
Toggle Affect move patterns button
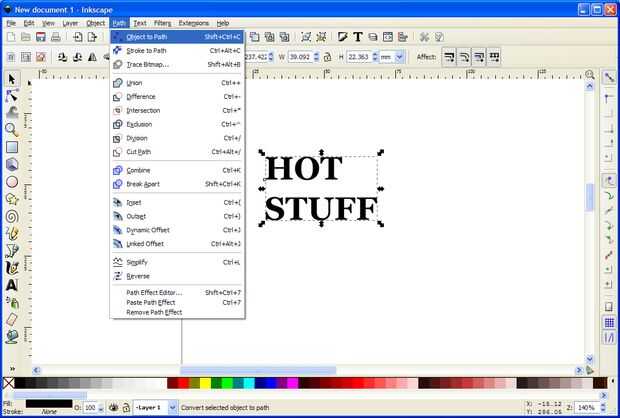coord(494,57)
